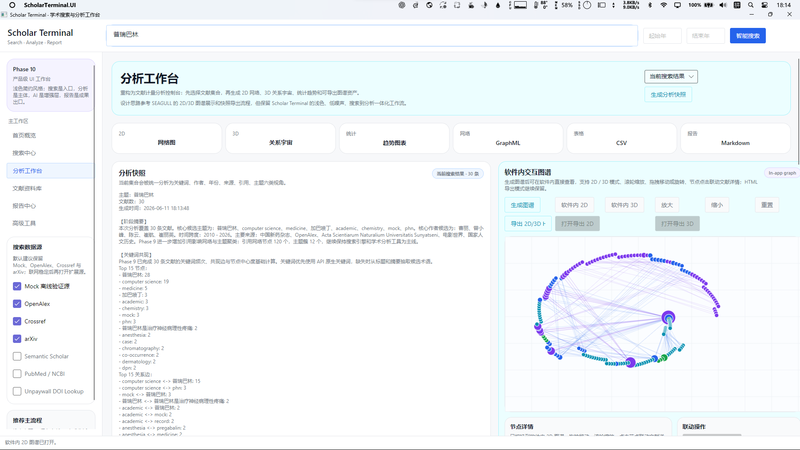Go to 搜索中心 in the sidebar
The height and width of the screenshot is (450, 800).
[50, 153]
